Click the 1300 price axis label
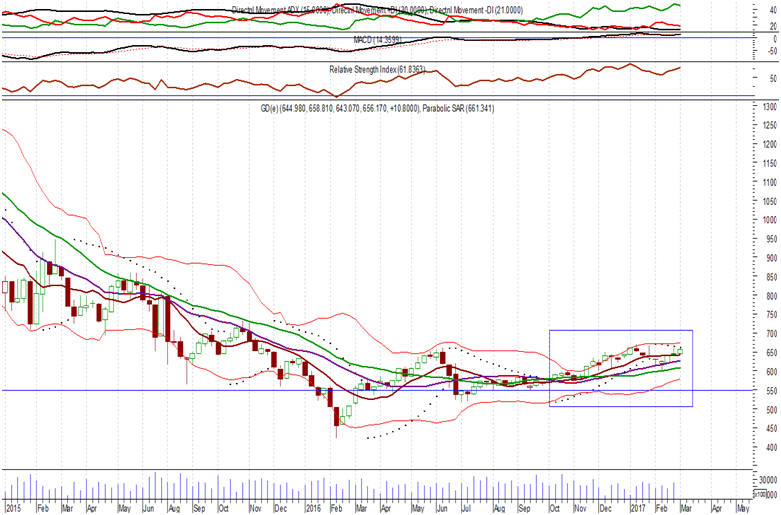This screenshot has width=781, height=515. pos(770,107)
